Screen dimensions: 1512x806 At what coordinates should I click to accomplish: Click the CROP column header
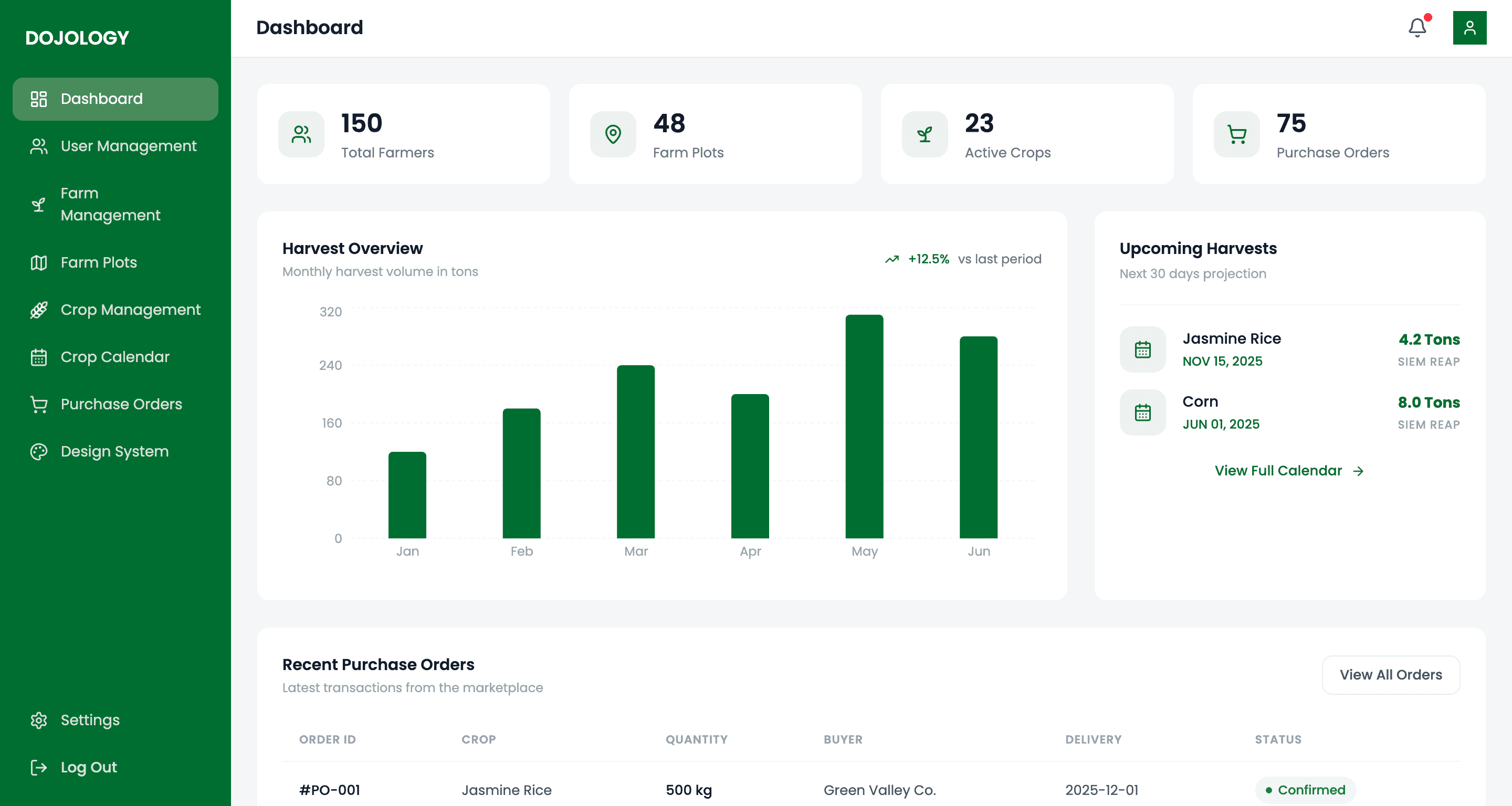click(478, 740)
